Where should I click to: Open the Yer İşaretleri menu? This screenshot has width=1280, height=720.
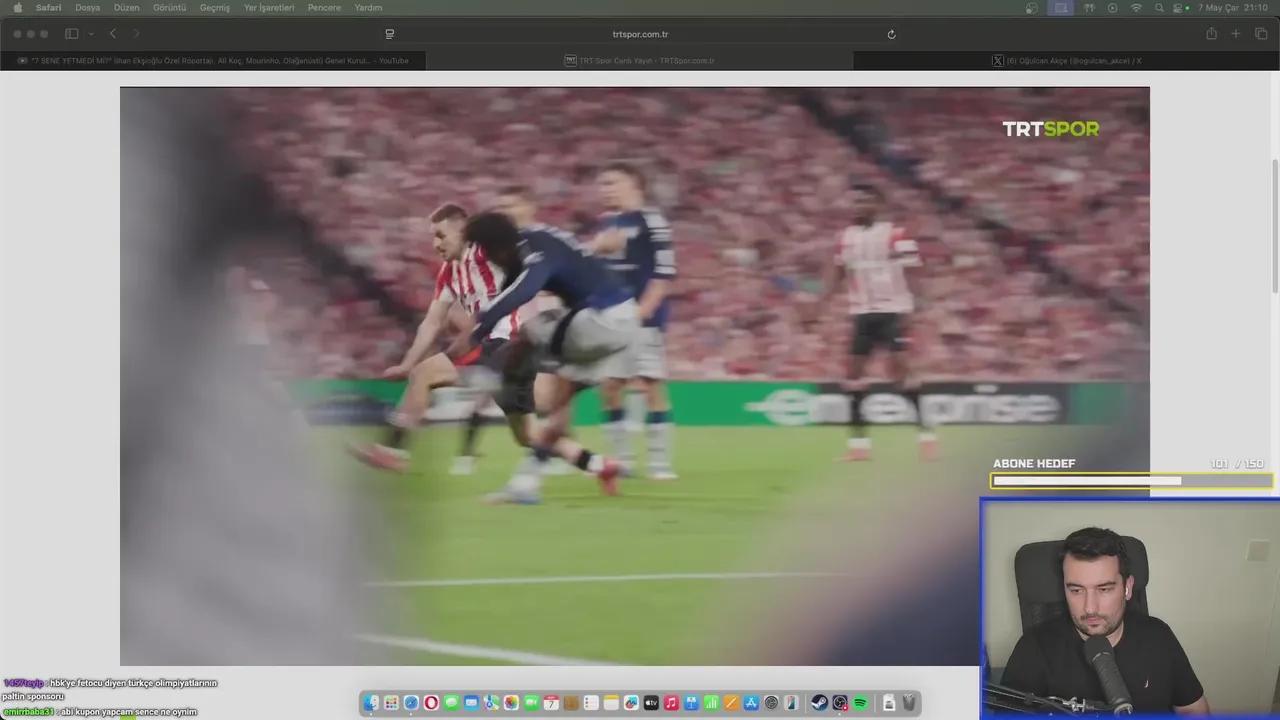coord(269,7)
